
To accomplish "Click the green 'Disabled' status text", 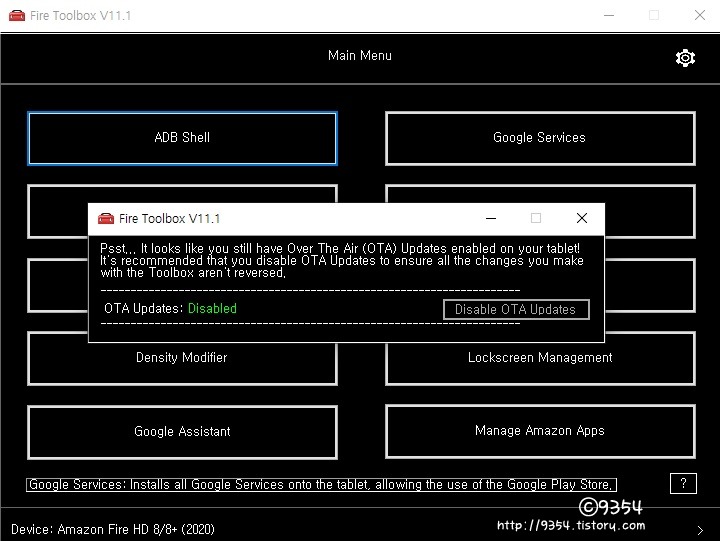I will (212, 308).
